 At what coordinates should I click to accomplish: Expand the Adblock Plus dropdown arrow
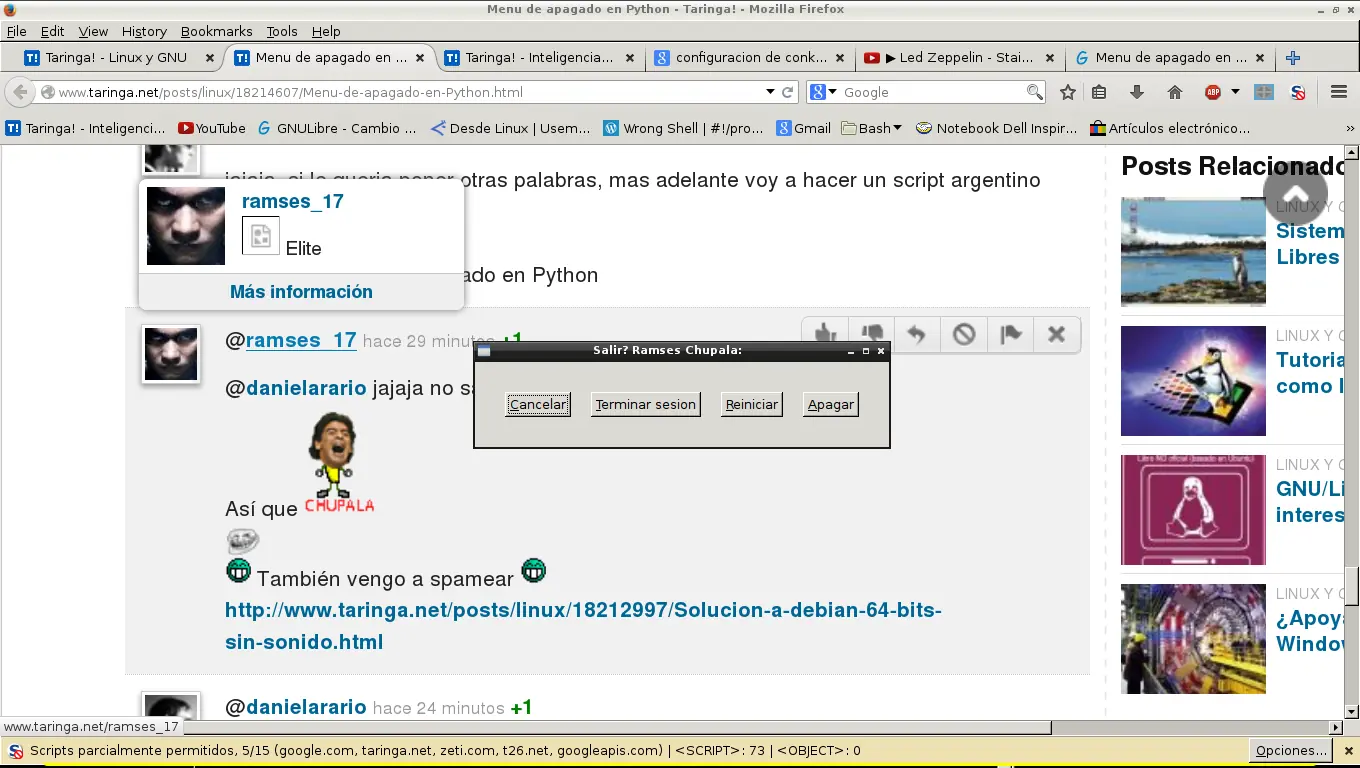pyautogui.click(x=1235, y=92)
